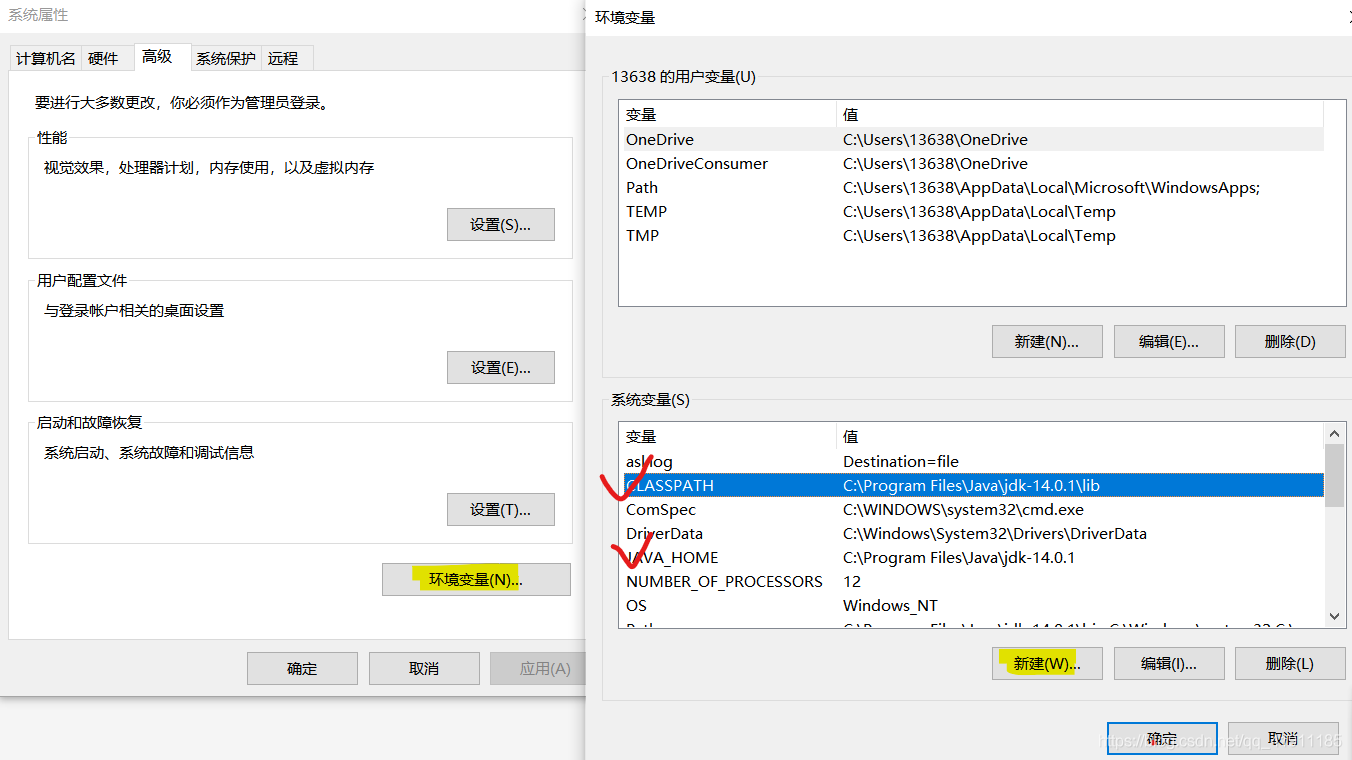Click 编辑(E)... for user variables
Image resolution: width=1352 pixels, height=760 pixels.
click(1169, 341)
